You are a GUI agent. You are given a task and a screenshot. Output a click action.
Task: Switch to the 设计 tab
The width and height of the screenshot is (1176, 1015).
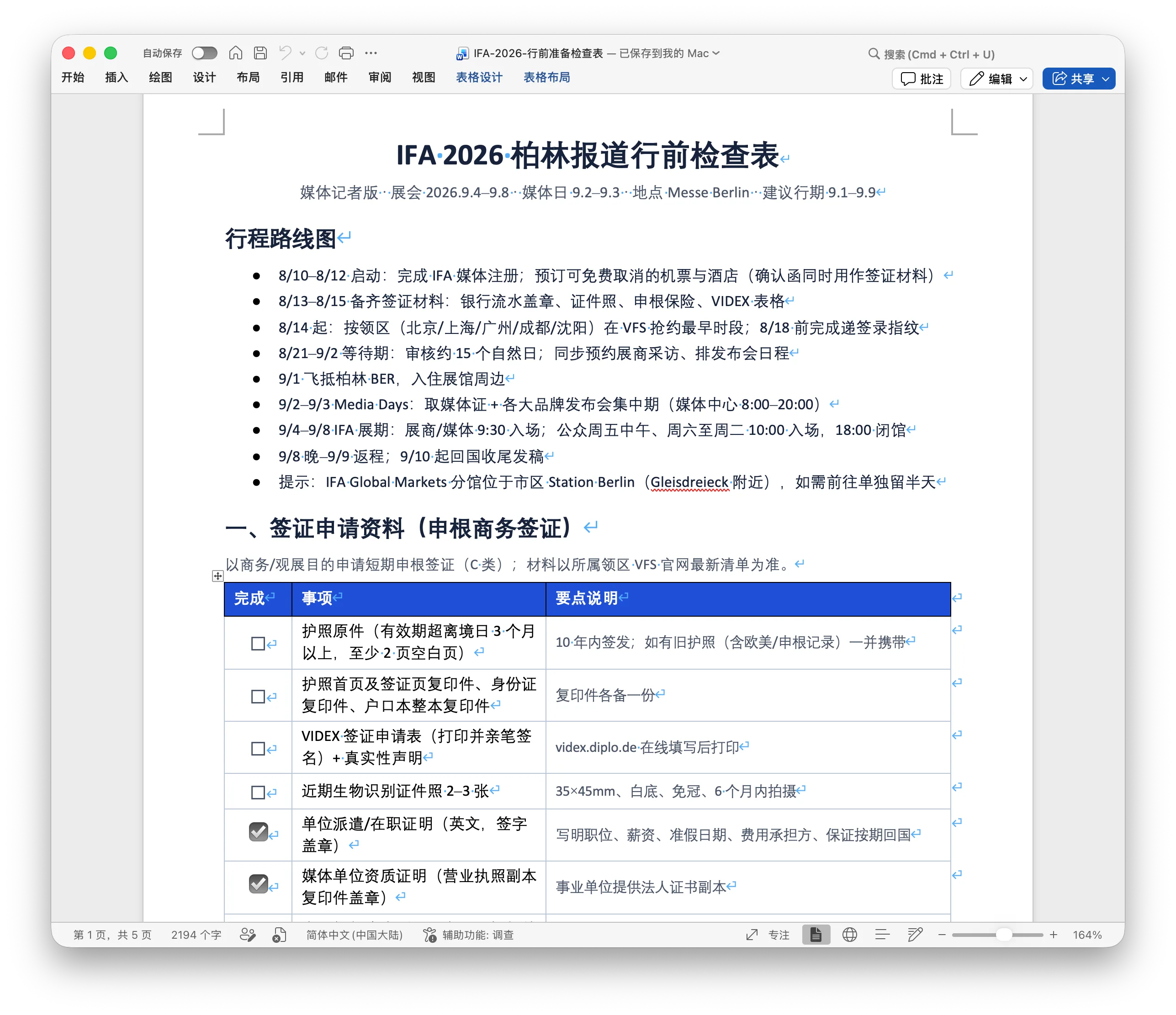pyautogui.click(x=204, y=77)
